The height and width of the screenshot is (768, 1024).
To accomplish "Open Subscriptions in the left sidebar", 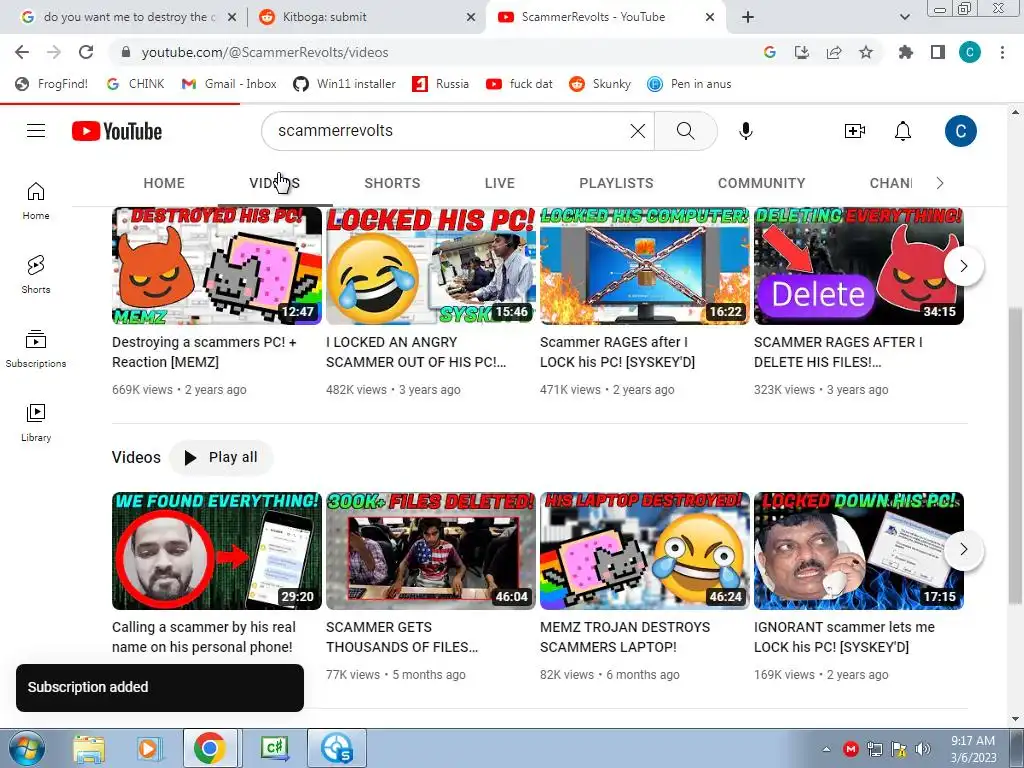I will pyautogui.click(x=36, y=349).
